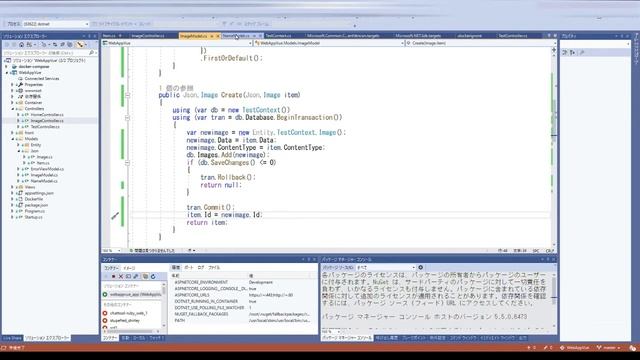Image resolution: width=640 pixels, height=360 pixels.
Task: Expand the docker-compose project node
Action: point(7,66)
